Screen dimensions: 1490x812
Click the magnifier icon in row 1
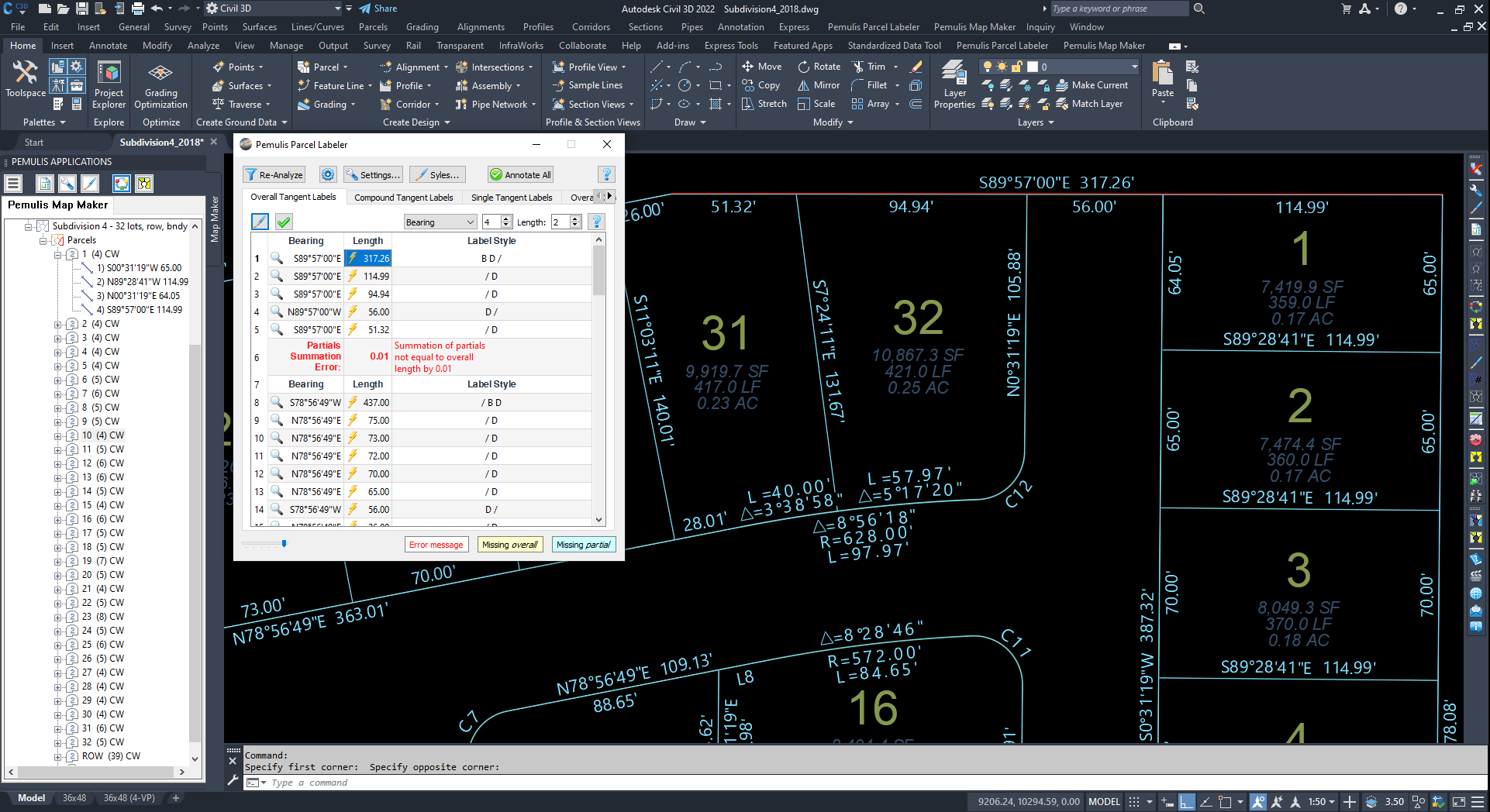coord(276,258)
